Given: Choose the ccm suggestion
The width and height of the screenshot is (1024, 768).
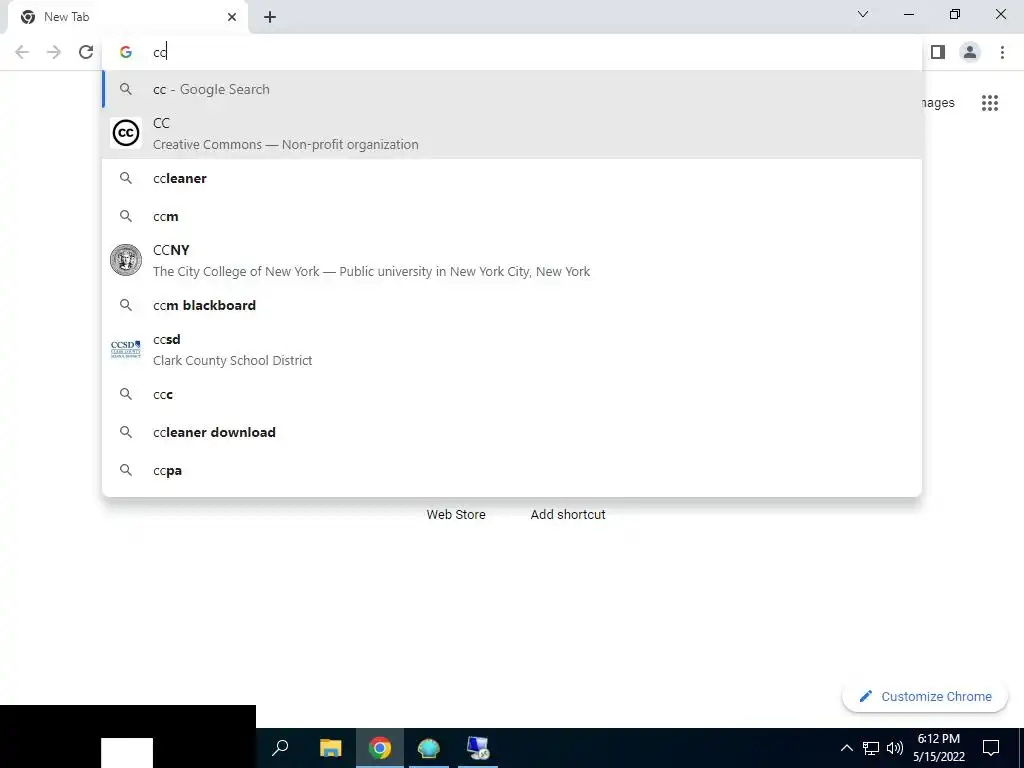Looking at the screenshot, I should 512,216.
